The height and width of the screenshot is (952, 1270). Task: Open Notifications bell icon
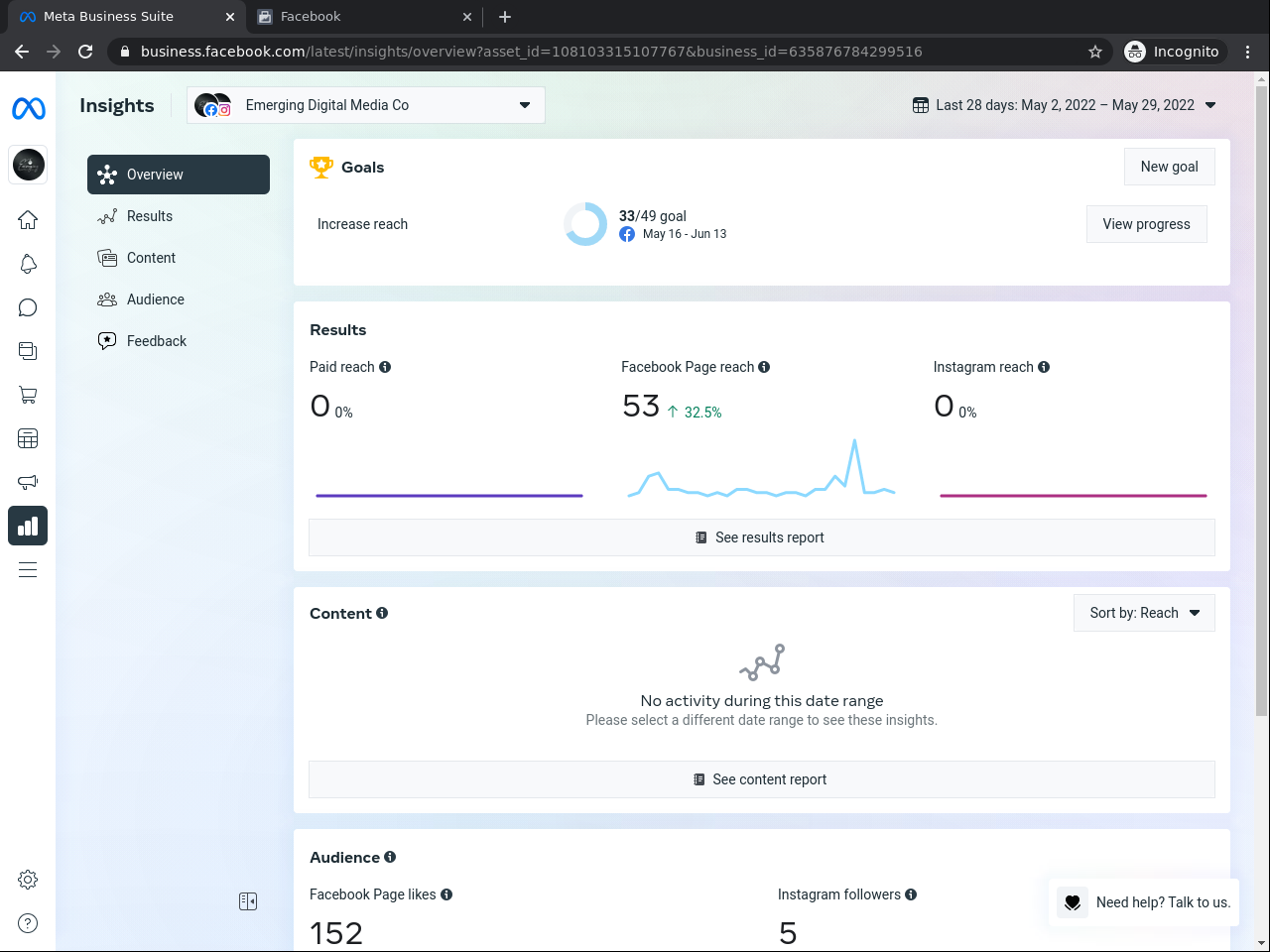28,264
